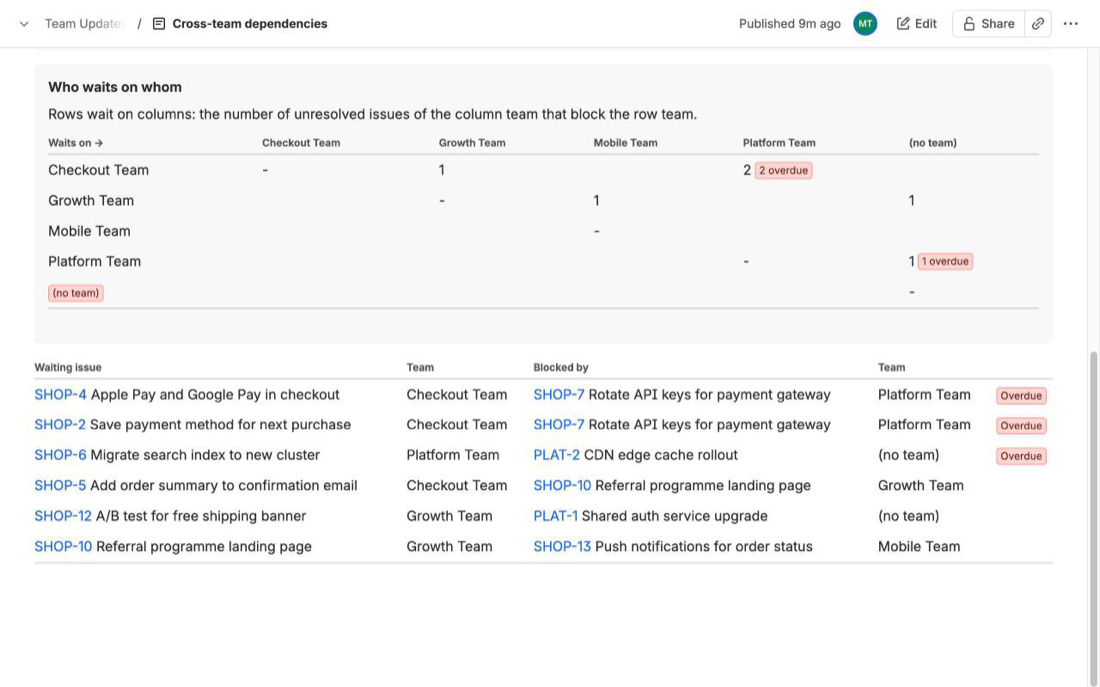Click the Edit button
Screen dimensions: 1100x687
click(x=916, y=24)
